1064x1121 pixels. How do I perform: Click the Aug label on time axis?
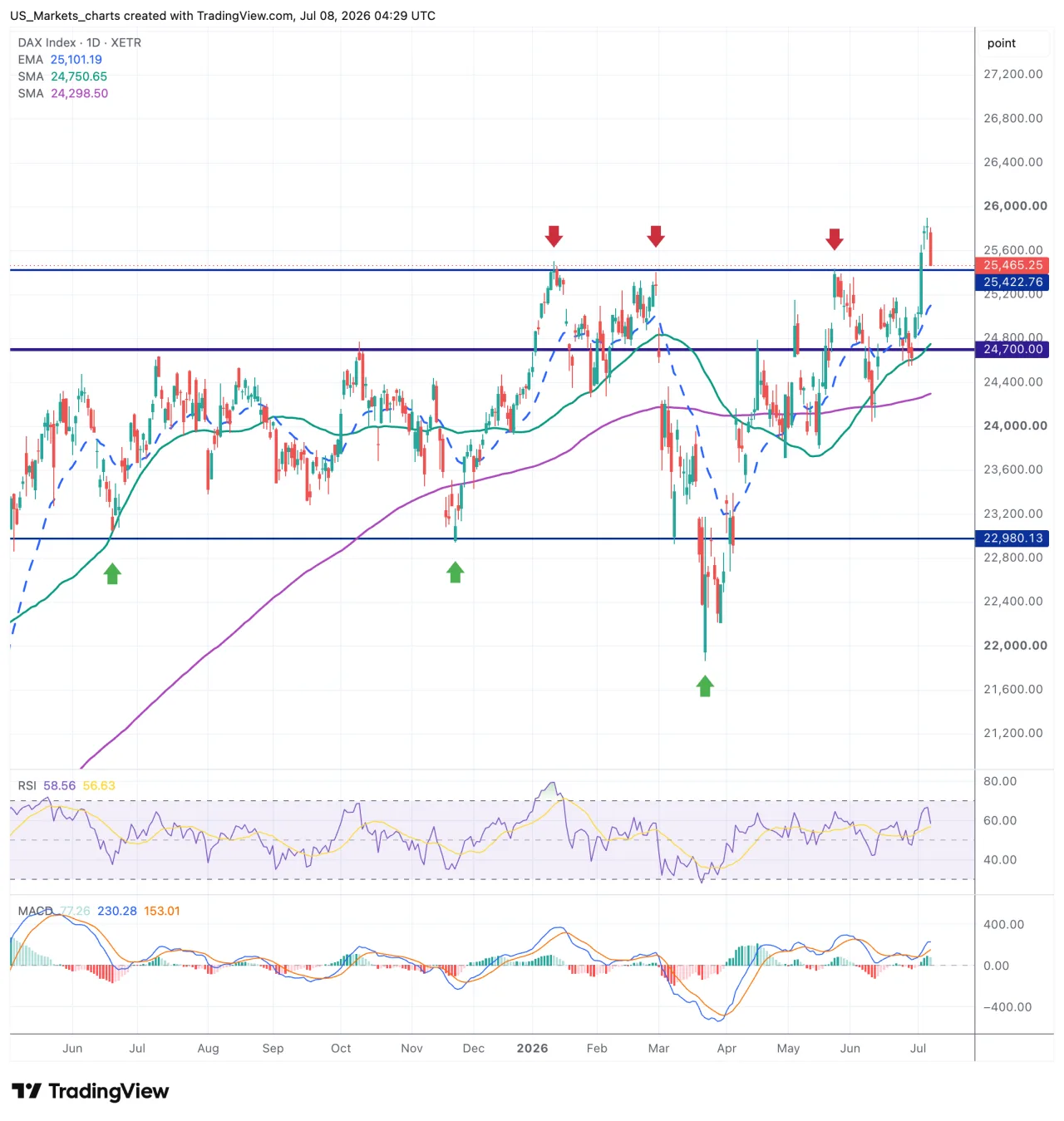[x=209, y=1049]
